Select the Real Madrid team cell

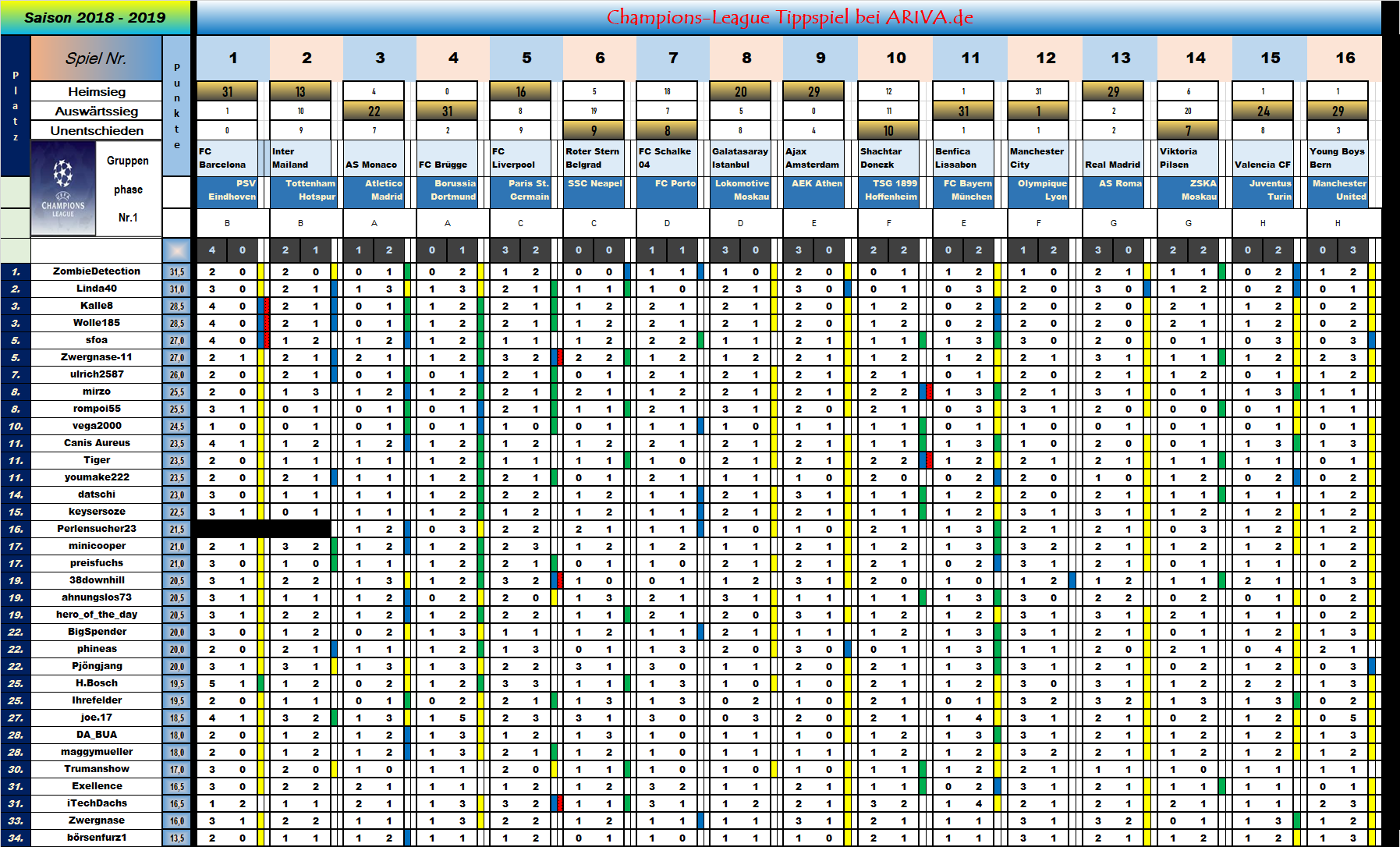[1113, 158]
